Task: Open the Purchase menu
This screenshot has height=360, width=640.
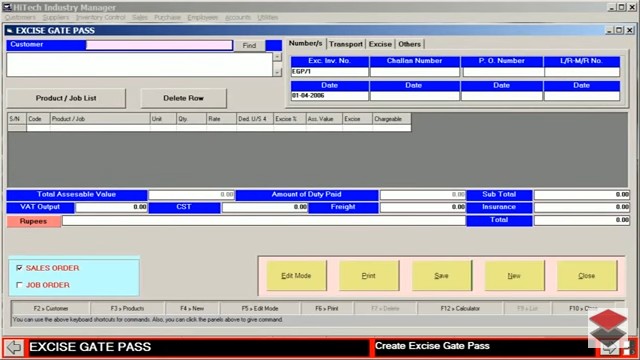Action: [x=167, y=18]
